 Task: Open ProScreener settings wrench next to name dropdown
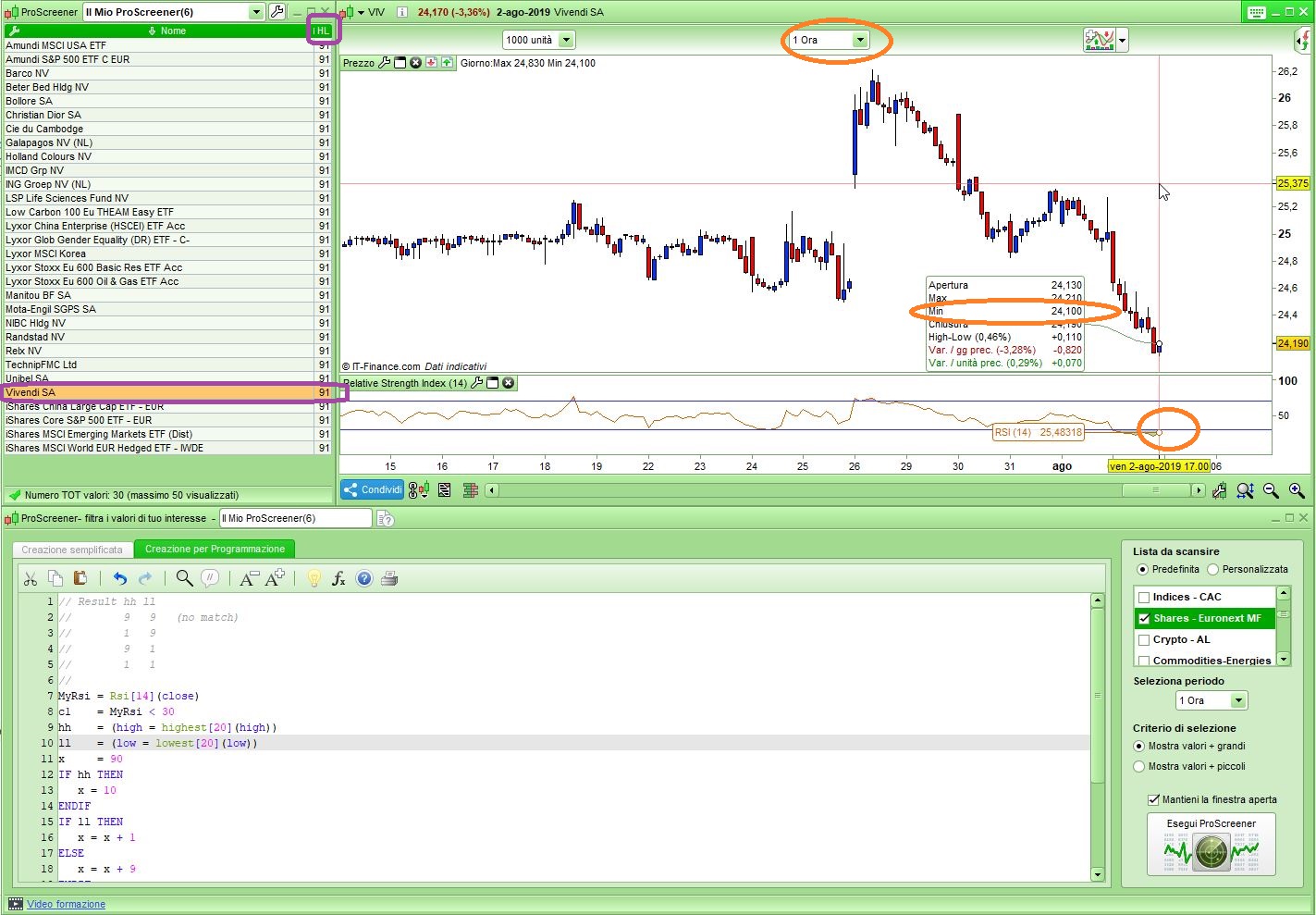277,12
